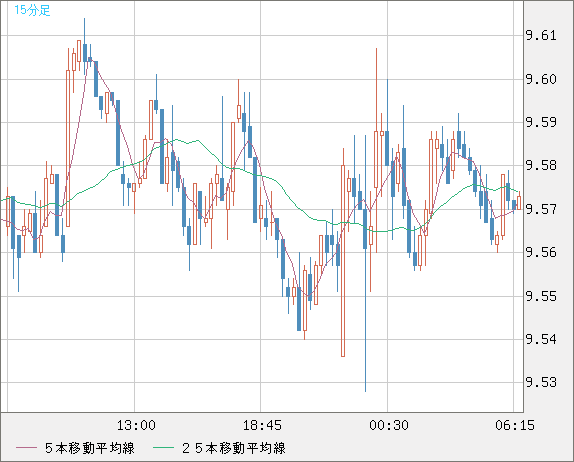Click the 9.56 price axis label
This screenshot has height=462, width=574.
point(541,252)
